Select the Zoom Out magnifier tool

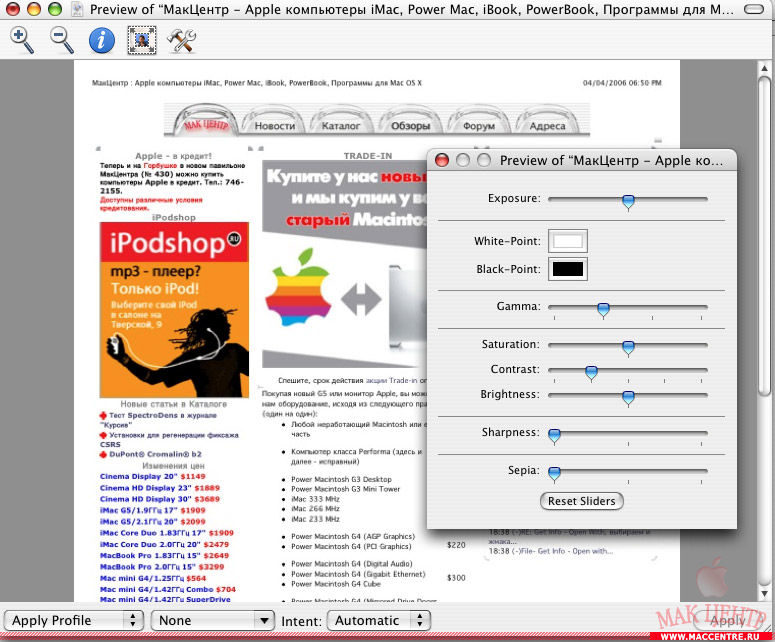coord(62,40)
